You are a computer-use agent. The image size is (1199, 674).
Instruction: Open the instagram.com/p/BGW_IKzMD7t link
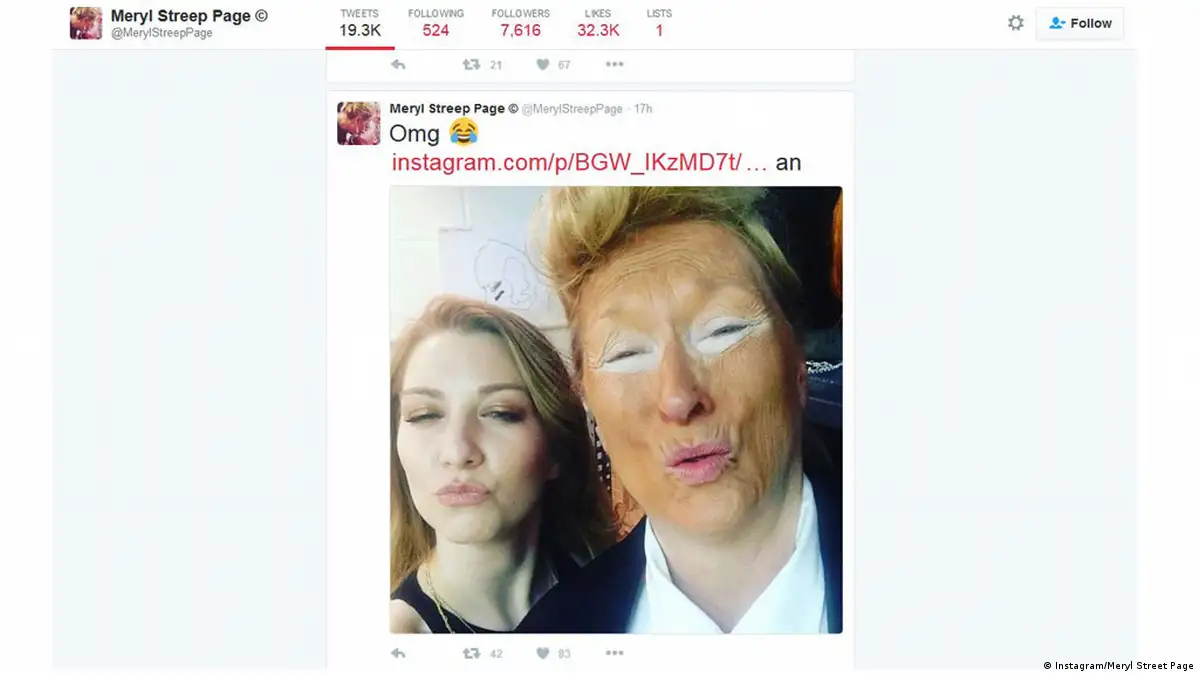(579, 163)
